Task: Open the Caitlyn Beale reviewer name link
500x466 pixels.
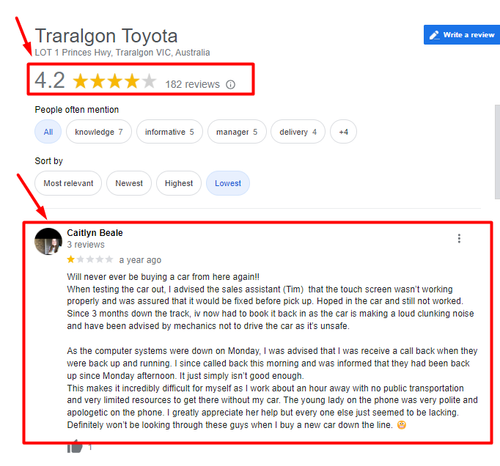Action: (x=95, y=233)
